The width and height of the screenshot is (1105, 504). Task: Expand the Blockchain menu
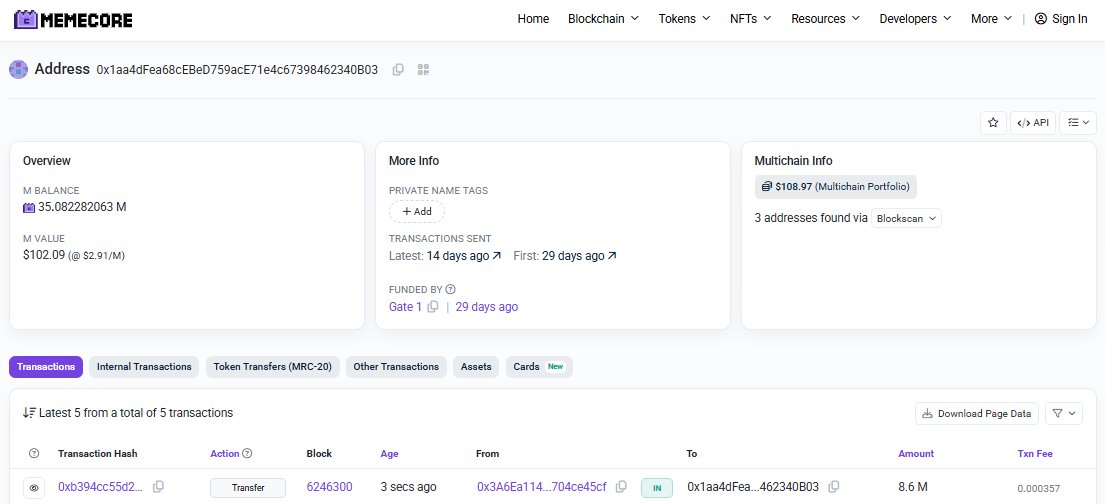(603, 19)
